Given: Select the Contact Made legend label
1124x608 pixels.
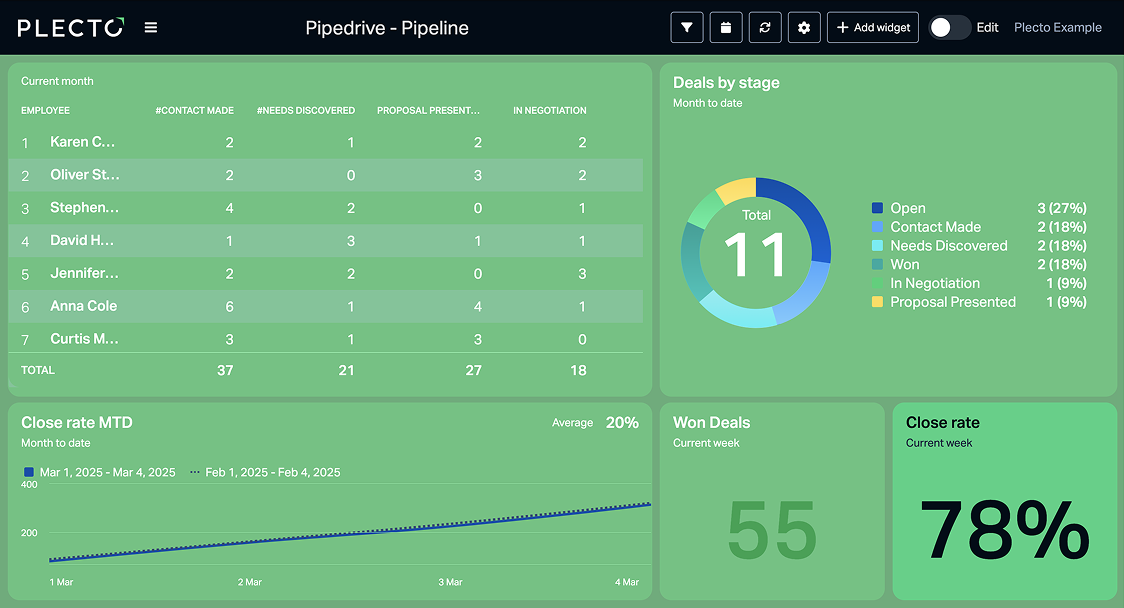Looking at the screenshot, I should [935, 227].
